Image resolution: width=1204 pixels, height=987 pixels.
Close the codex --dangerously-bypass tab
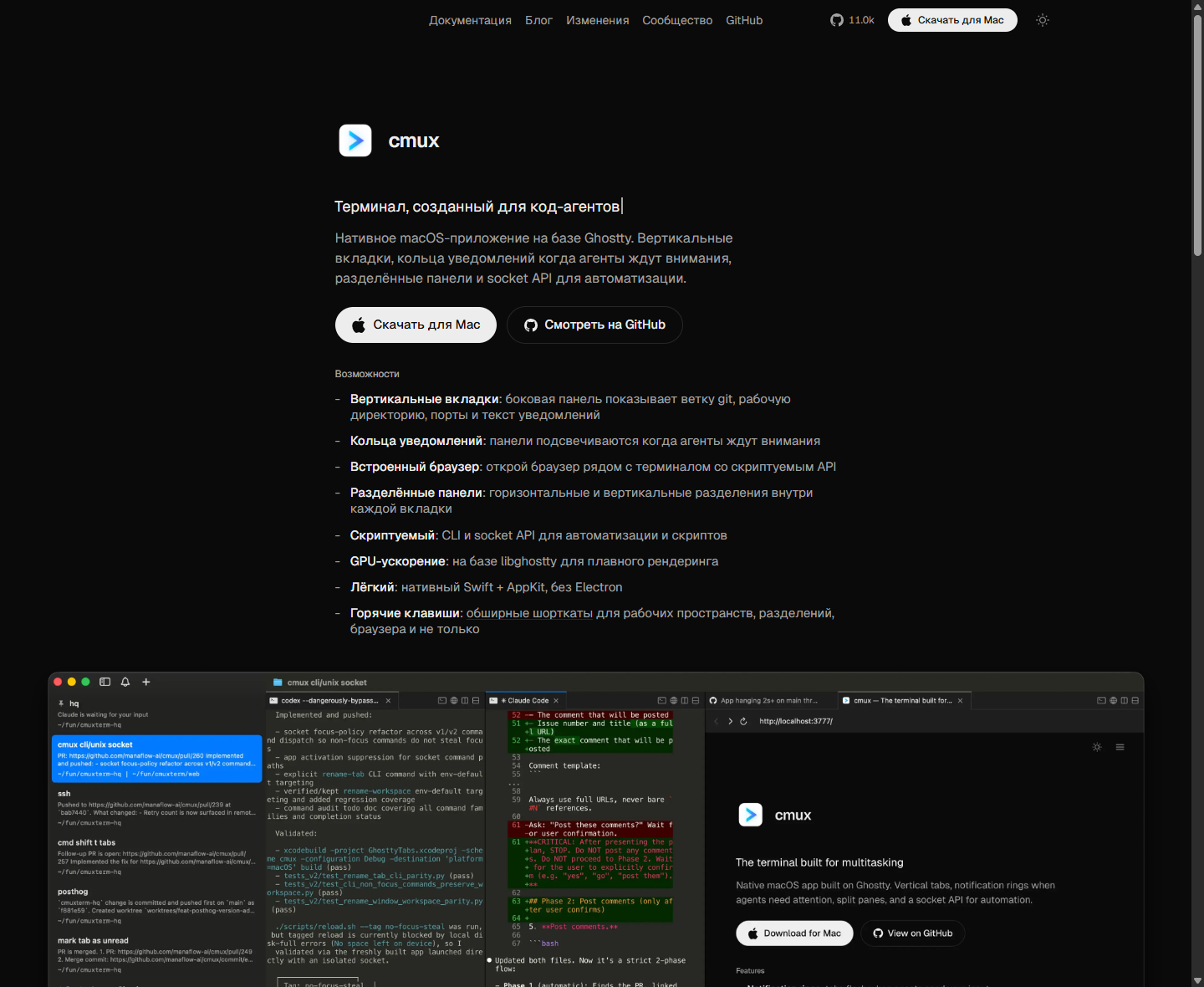pyautogui.click(x=388, y=700)
